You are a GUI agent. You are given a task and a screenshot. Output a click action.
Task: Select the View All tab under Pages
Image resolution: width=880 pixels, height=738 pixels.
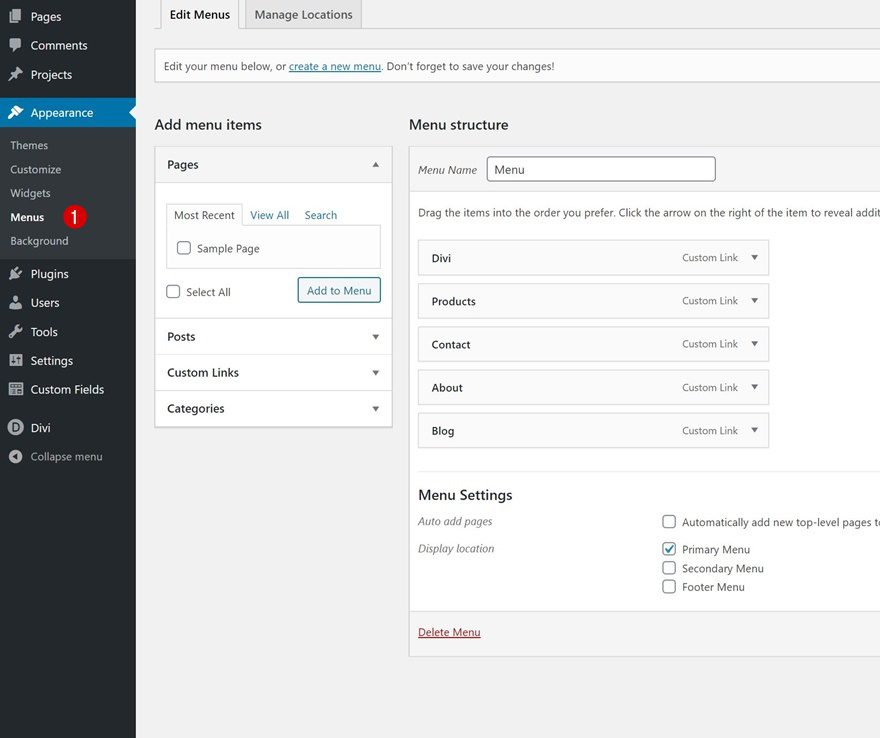pos(269,214)
